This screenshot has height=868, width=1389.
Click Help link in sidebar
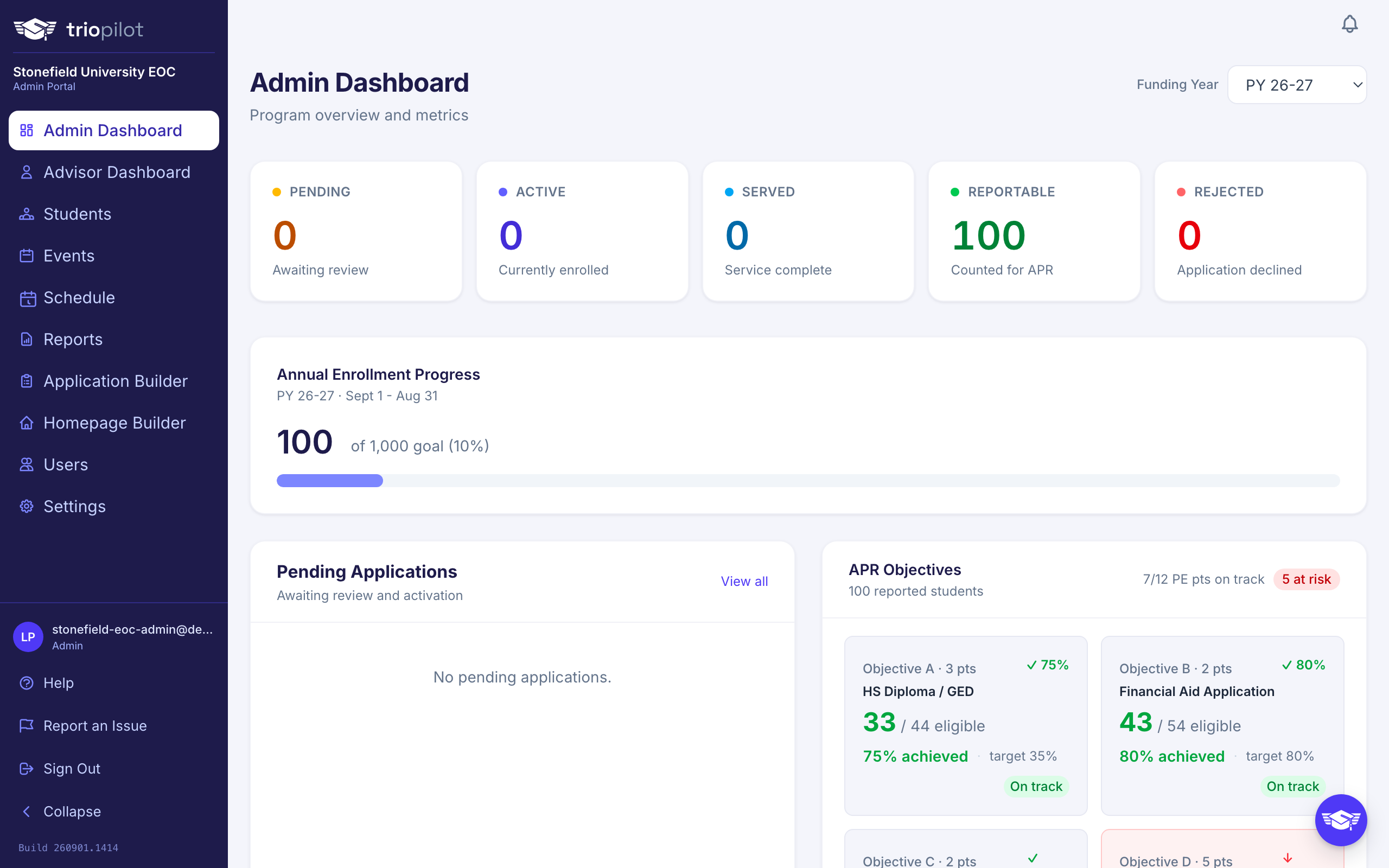[113, 683]
